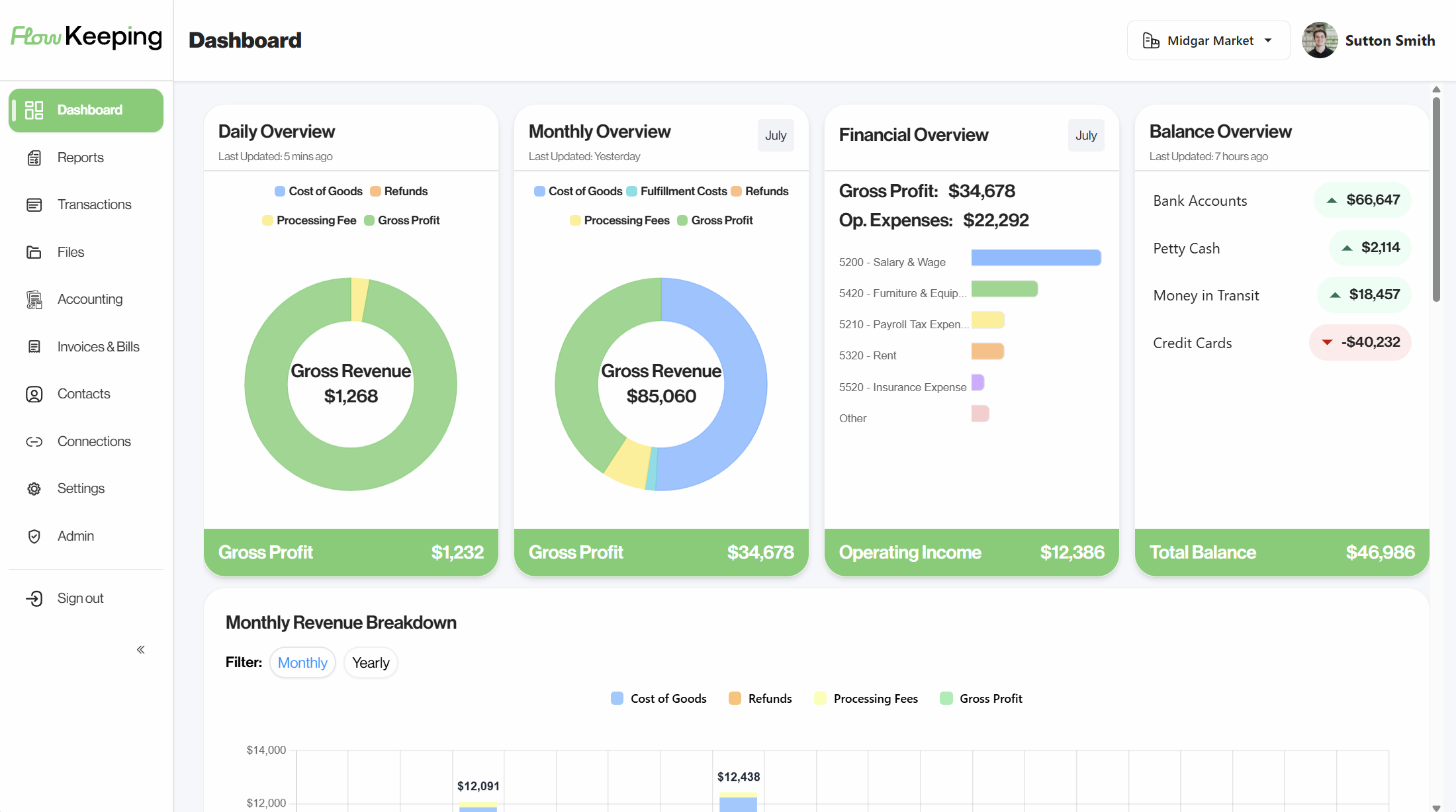This screenshot has height=812, width=1456.
Task: Click the Petty Cash $2,114 badge
Action: (1370, 248)
